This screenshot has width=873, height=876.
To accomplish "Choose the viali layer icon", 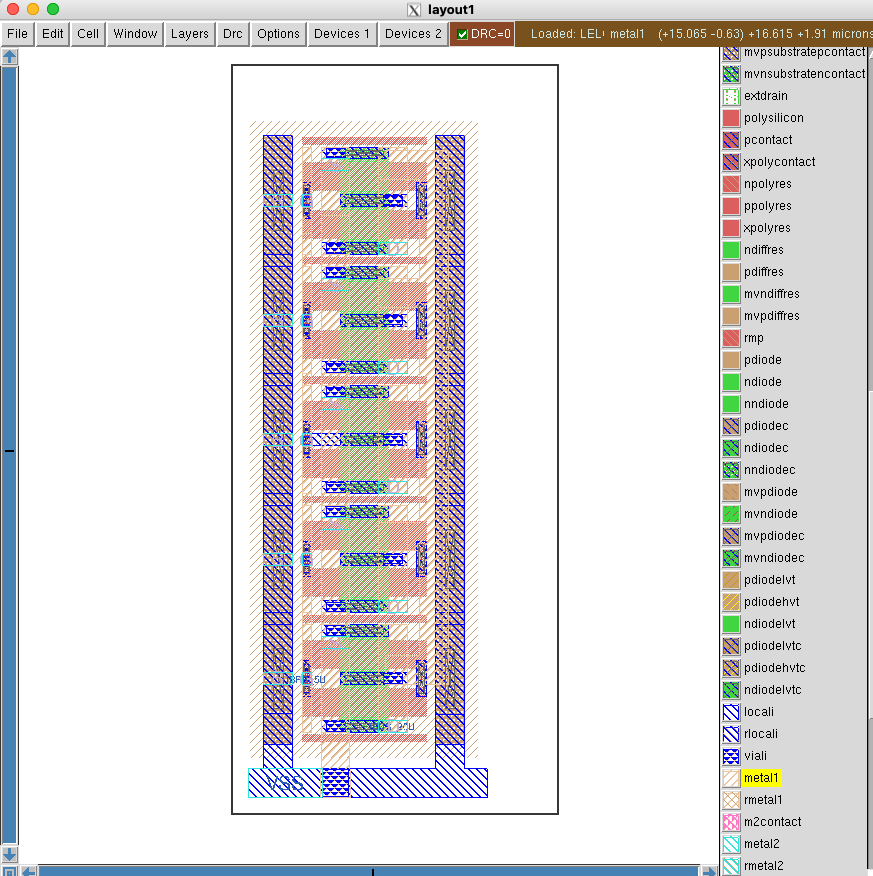I will coord(731,756).
